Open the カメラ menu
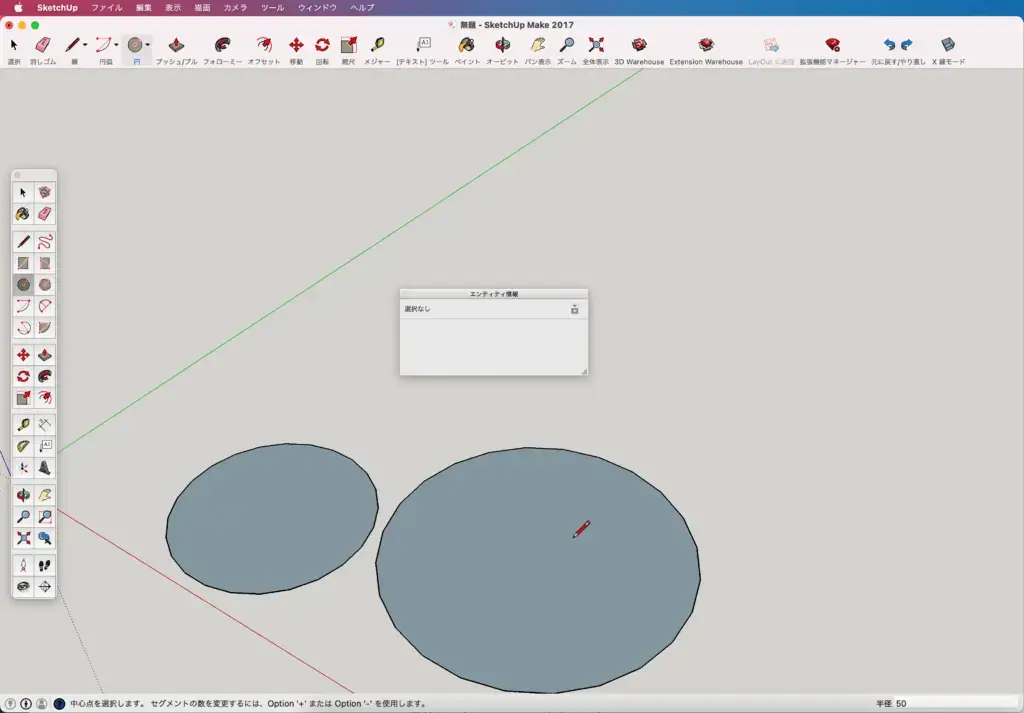The width and height of the screenshot is (1024, 713). pyautogui.click(x=235, y=7)
